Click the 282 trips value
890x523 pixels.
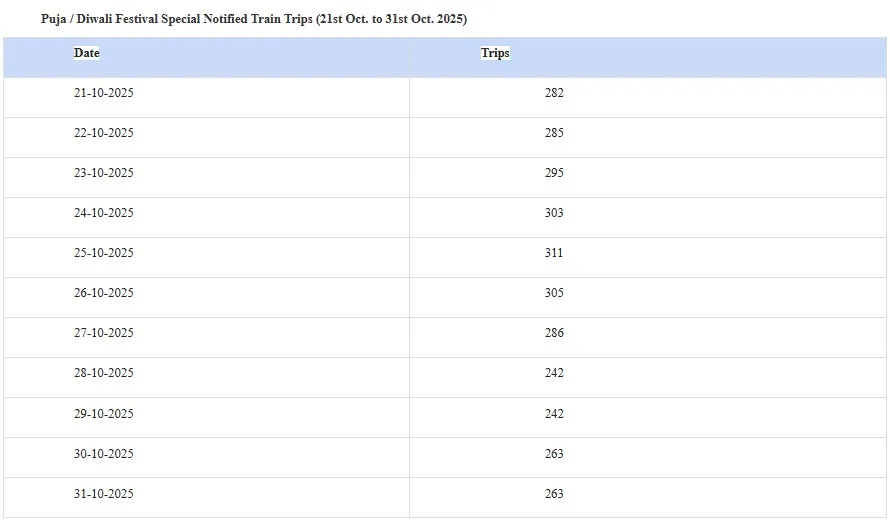554,93
